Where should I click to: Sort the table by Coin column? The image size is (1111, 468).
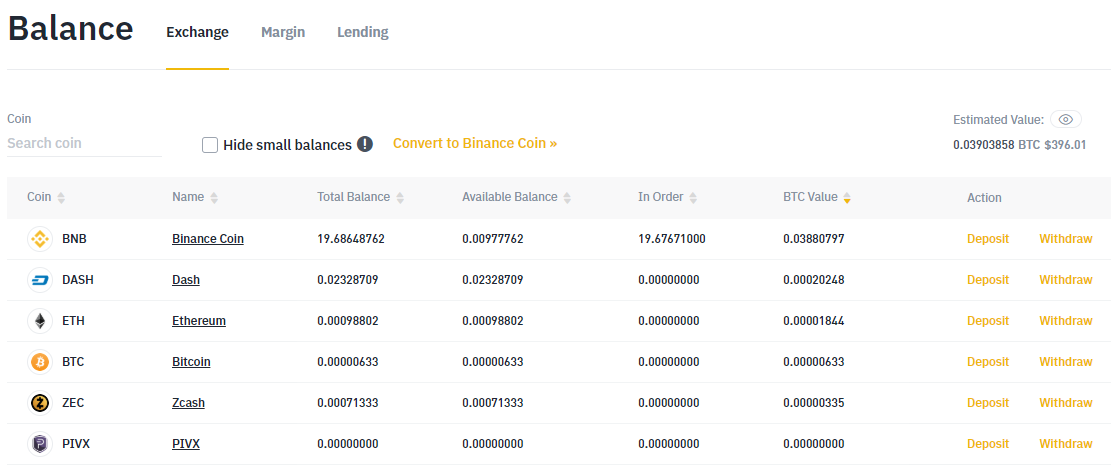click(x=61, y=198)
